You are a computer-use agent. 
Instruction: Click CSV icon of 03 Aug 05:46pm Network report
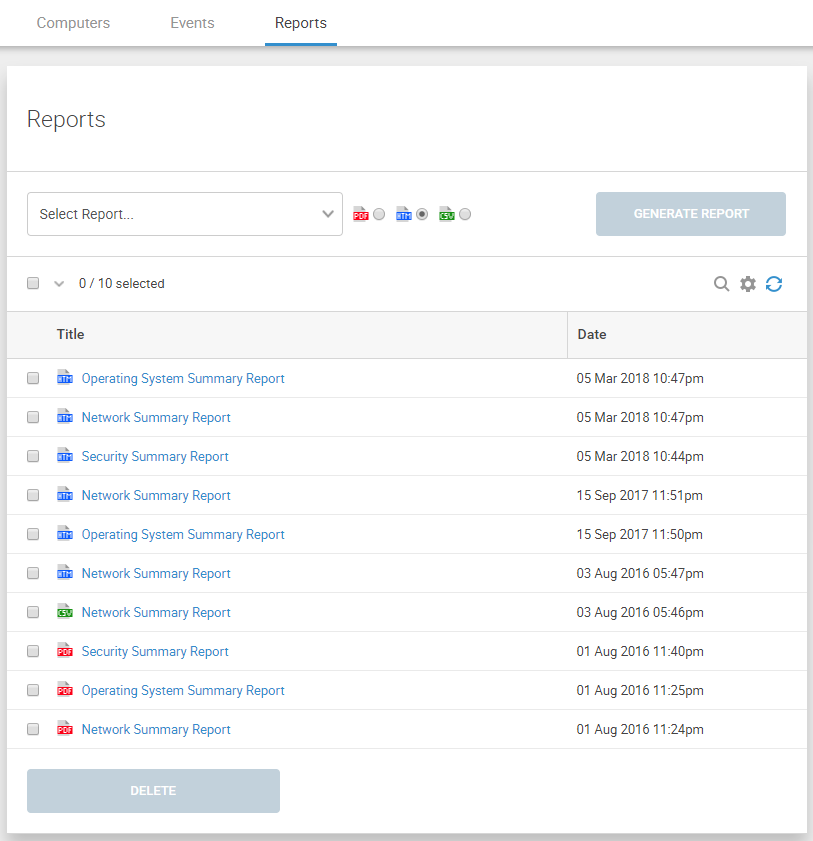[x=65, y=611]
